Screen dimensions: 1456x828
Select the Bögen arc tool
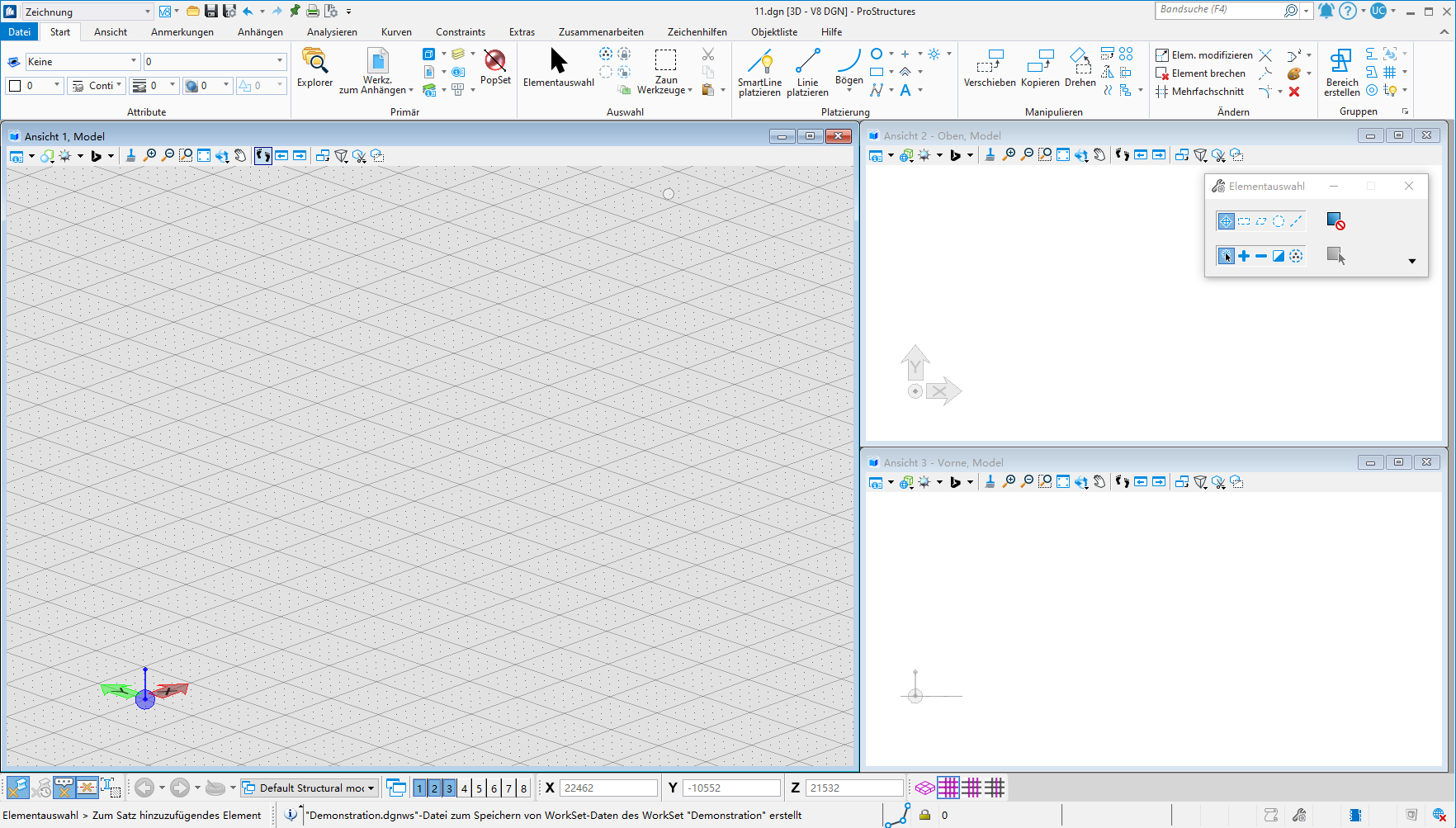849,68
